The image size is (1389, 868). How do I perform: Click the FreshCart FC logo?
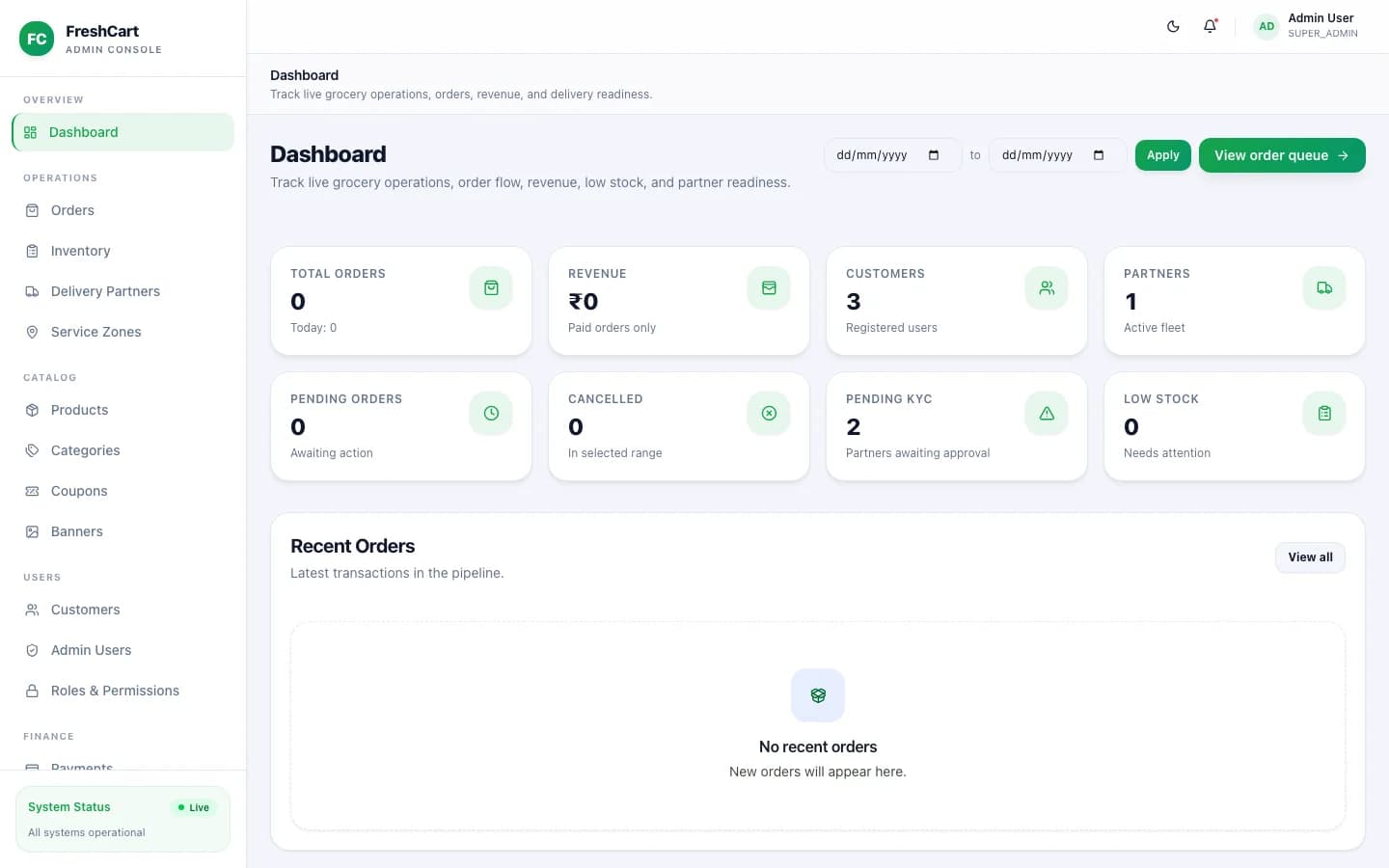point(37,39)
